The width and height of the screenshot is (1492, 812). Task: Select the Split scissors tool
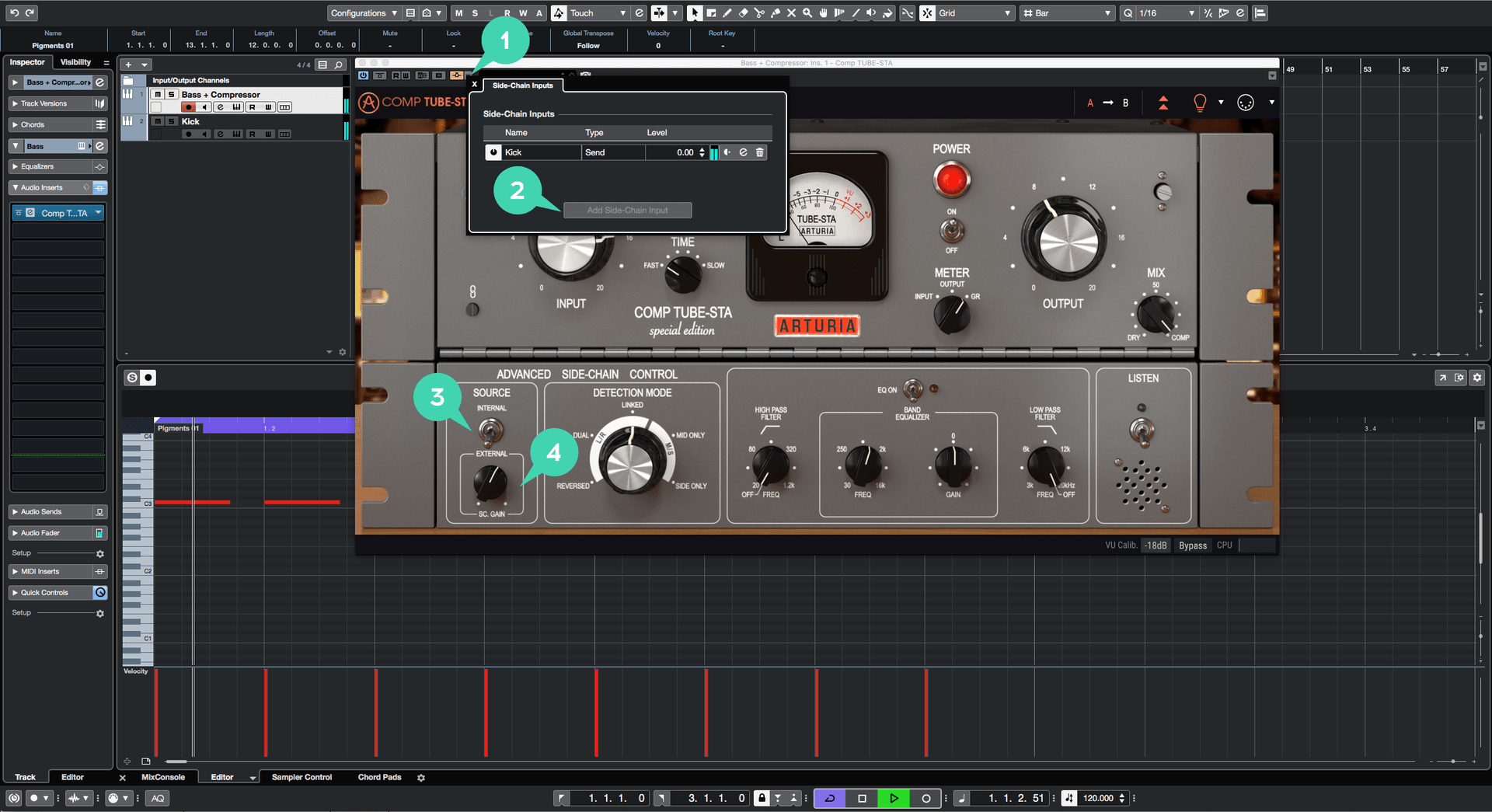point(759,12)
